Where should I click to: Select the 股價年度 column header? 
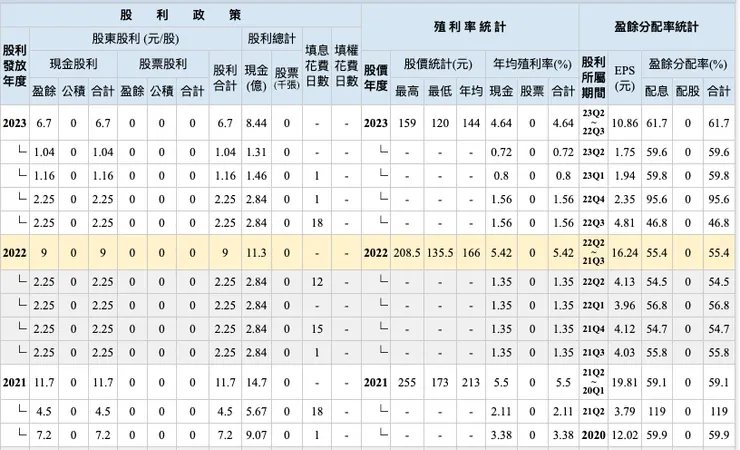click(x=374, y=78)
